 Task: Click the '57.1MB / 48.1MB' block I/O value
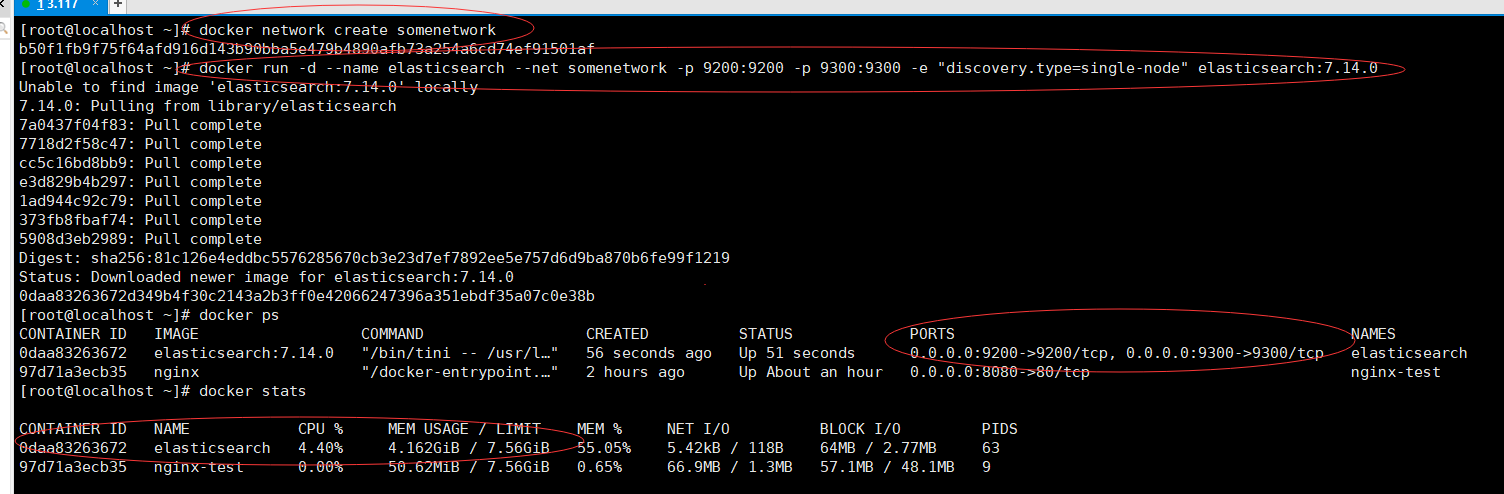click(x=887, y=467)
